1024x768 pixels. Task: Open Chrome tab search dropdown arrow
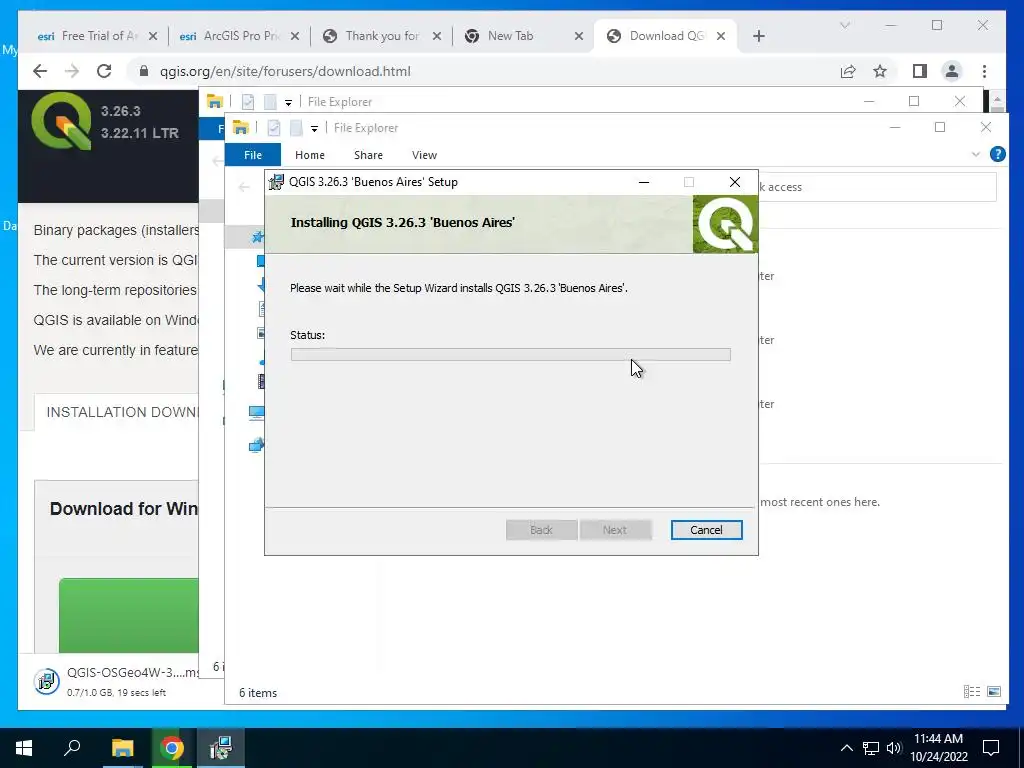(x=844, y=25)
